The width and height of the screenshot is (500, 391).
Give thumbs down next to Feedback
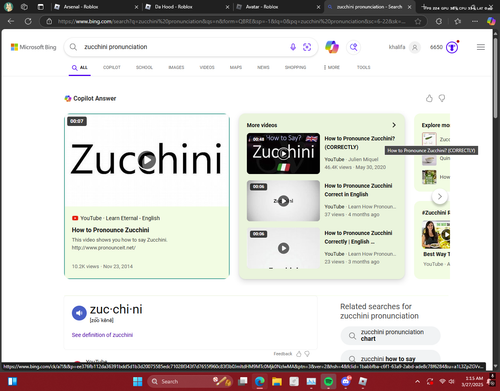coord(307,354)
